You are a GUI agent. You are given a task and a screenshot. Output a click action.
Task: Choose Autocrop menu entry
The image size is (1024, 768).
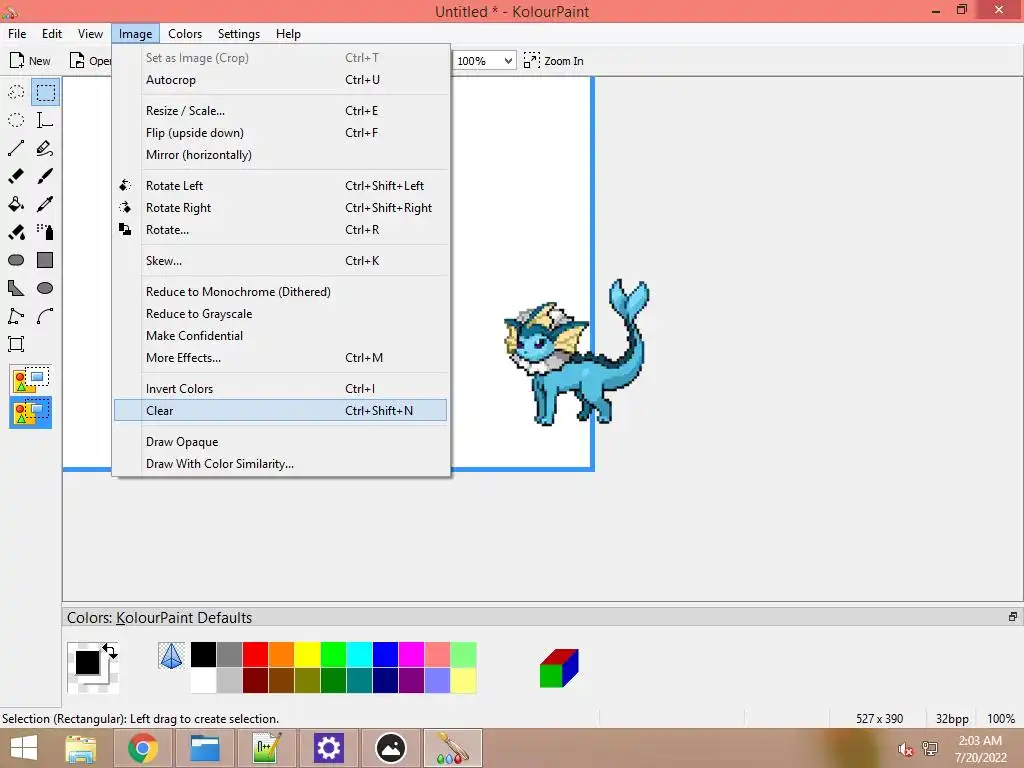(280, 80)
